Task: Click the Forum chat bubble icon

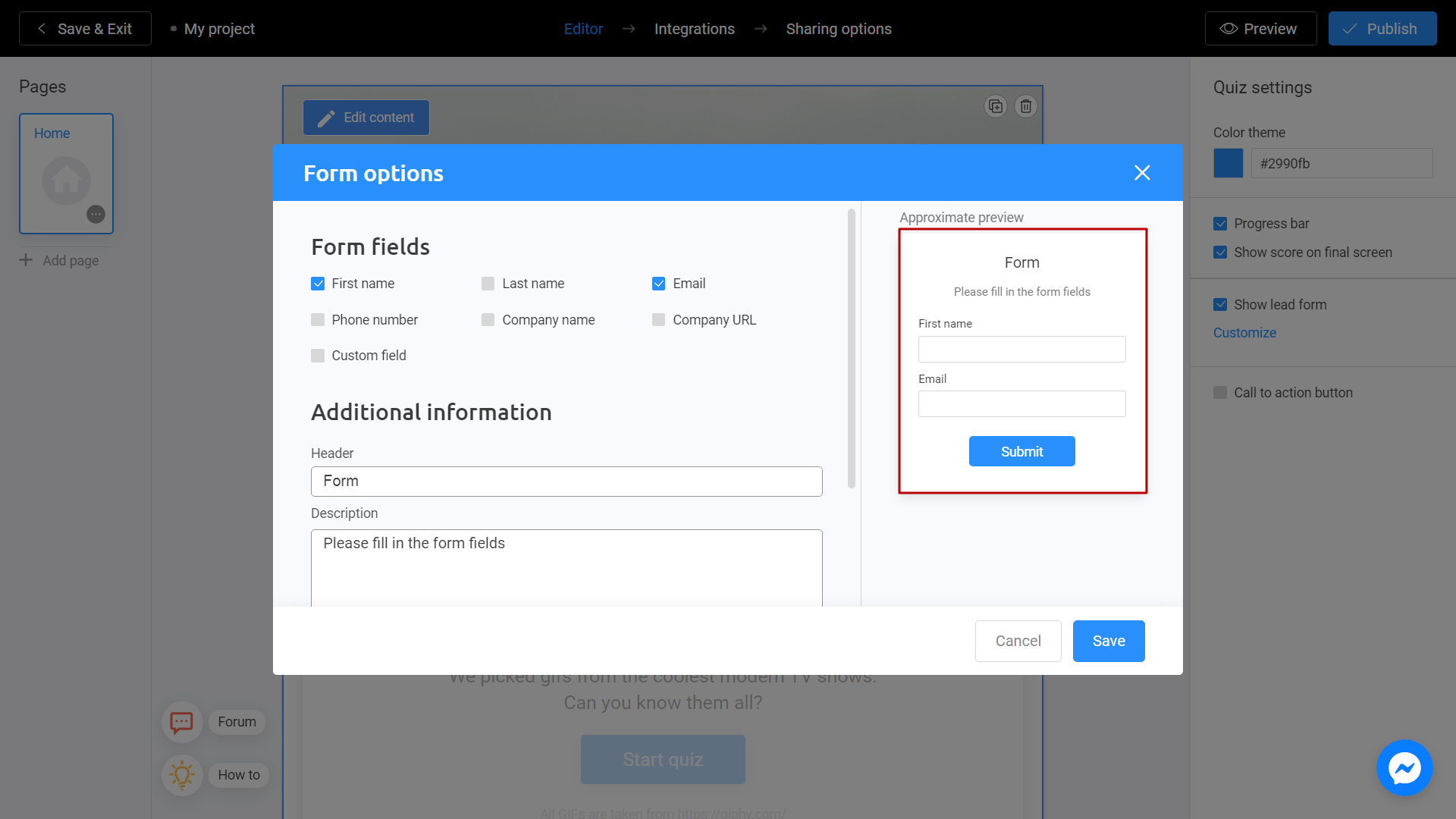Action: [x=181, y=722]
